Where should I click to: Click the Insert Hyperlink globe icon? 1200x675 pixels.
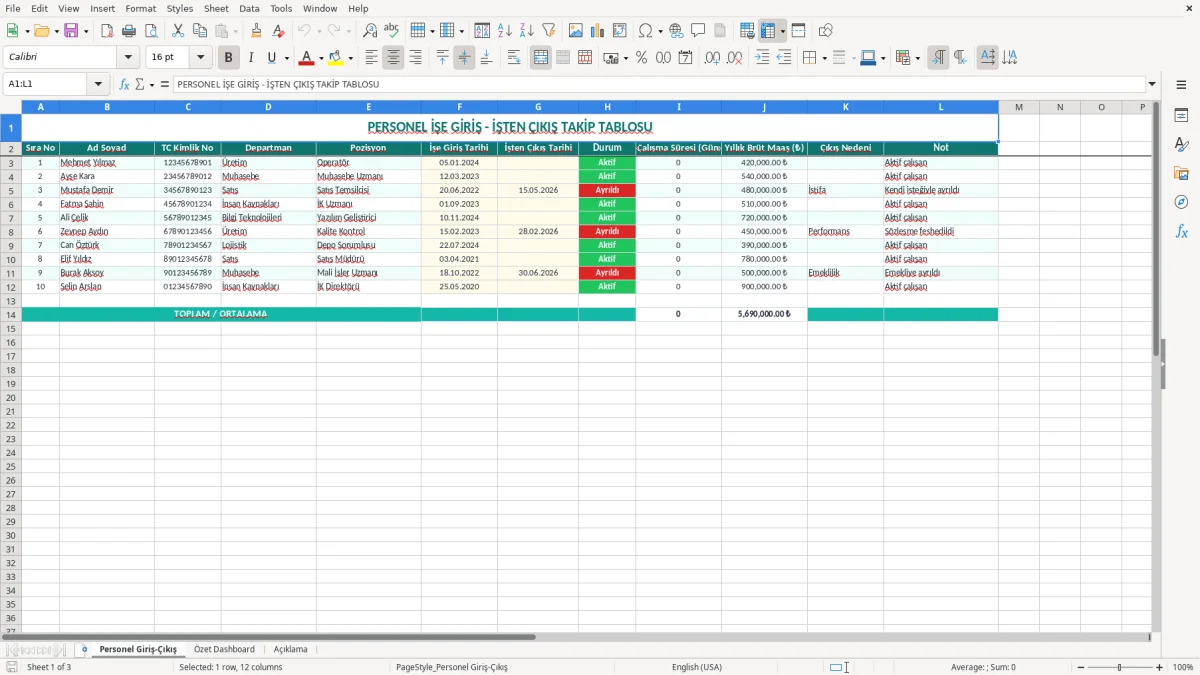tap(677, 31)
